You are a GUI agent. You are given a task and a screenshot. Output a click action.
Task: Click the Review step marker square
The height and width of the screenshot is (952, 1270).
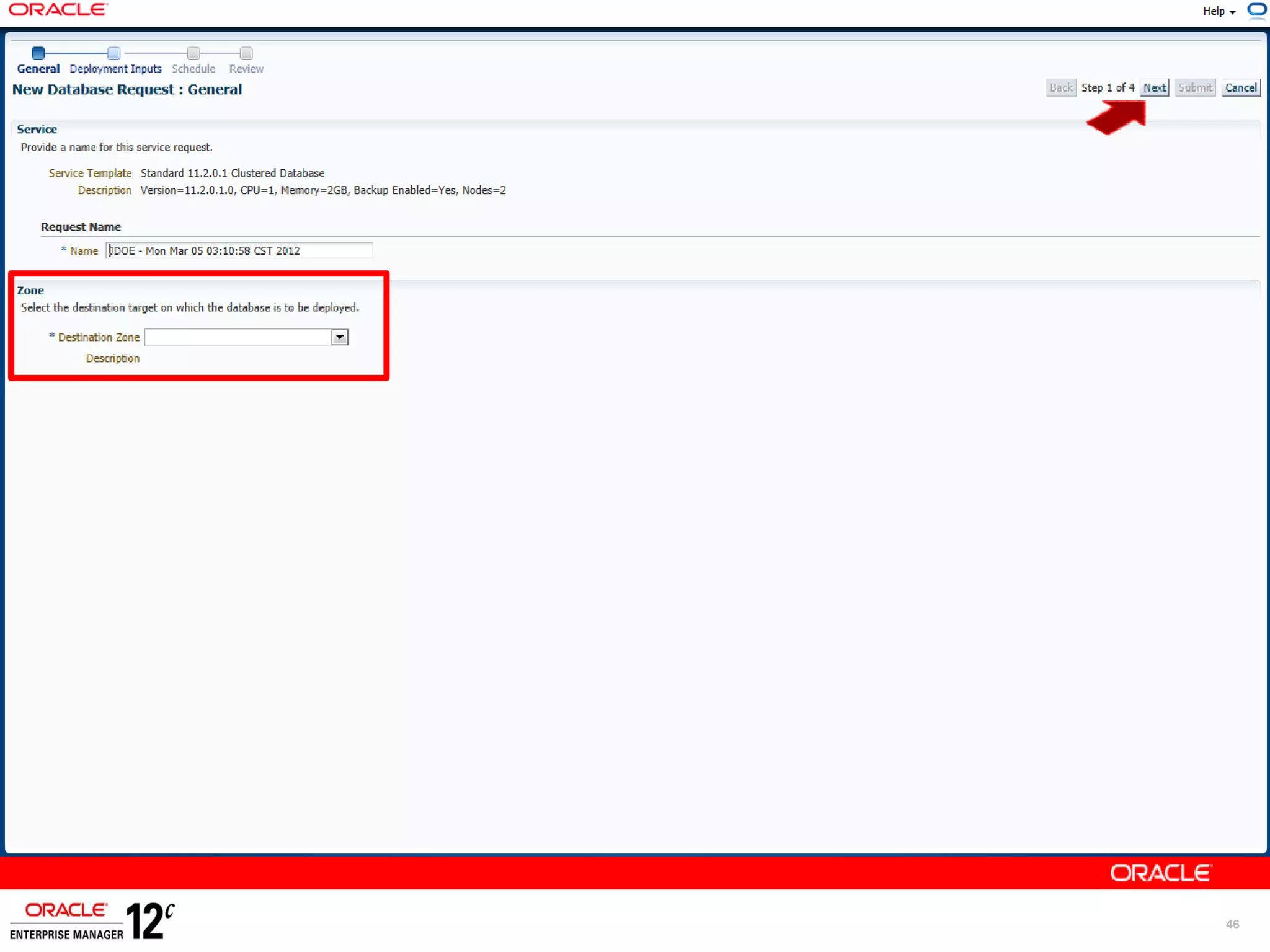246,53
